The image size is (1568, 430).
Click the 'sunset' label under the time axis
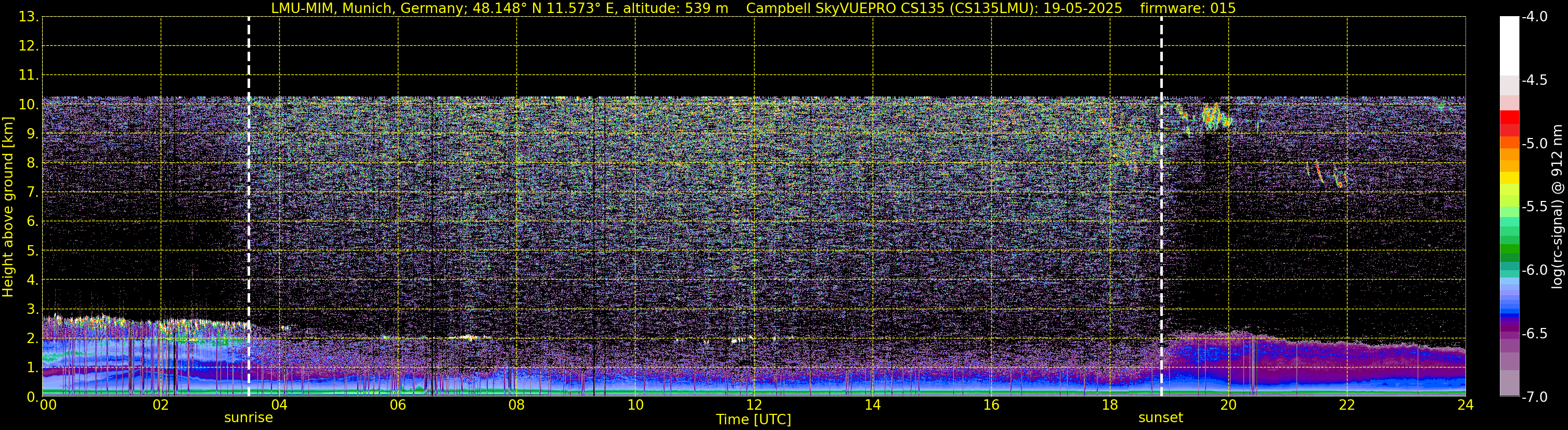[1160, 418]
